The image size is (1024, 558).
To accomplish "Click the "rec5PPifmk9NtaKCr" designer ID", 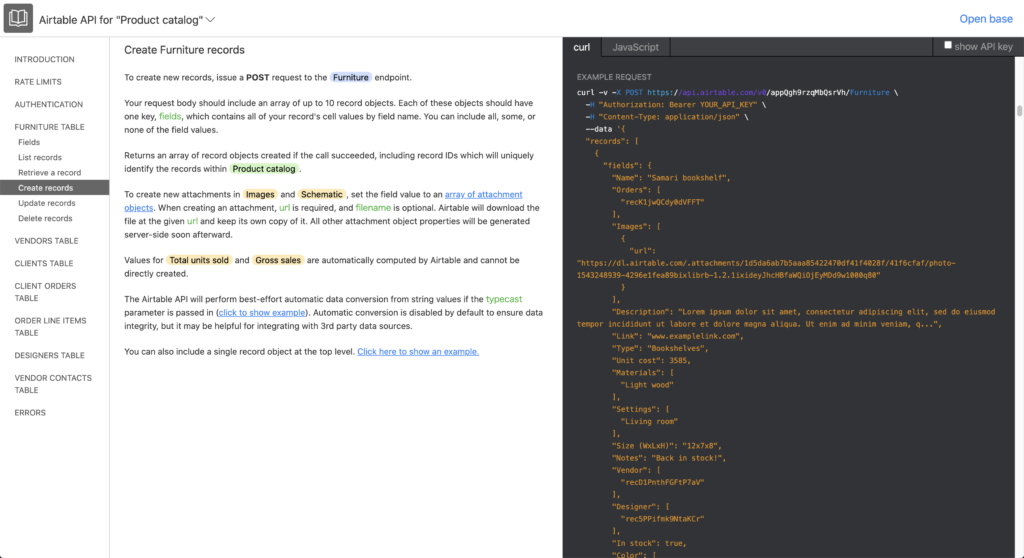I will 662,519.
